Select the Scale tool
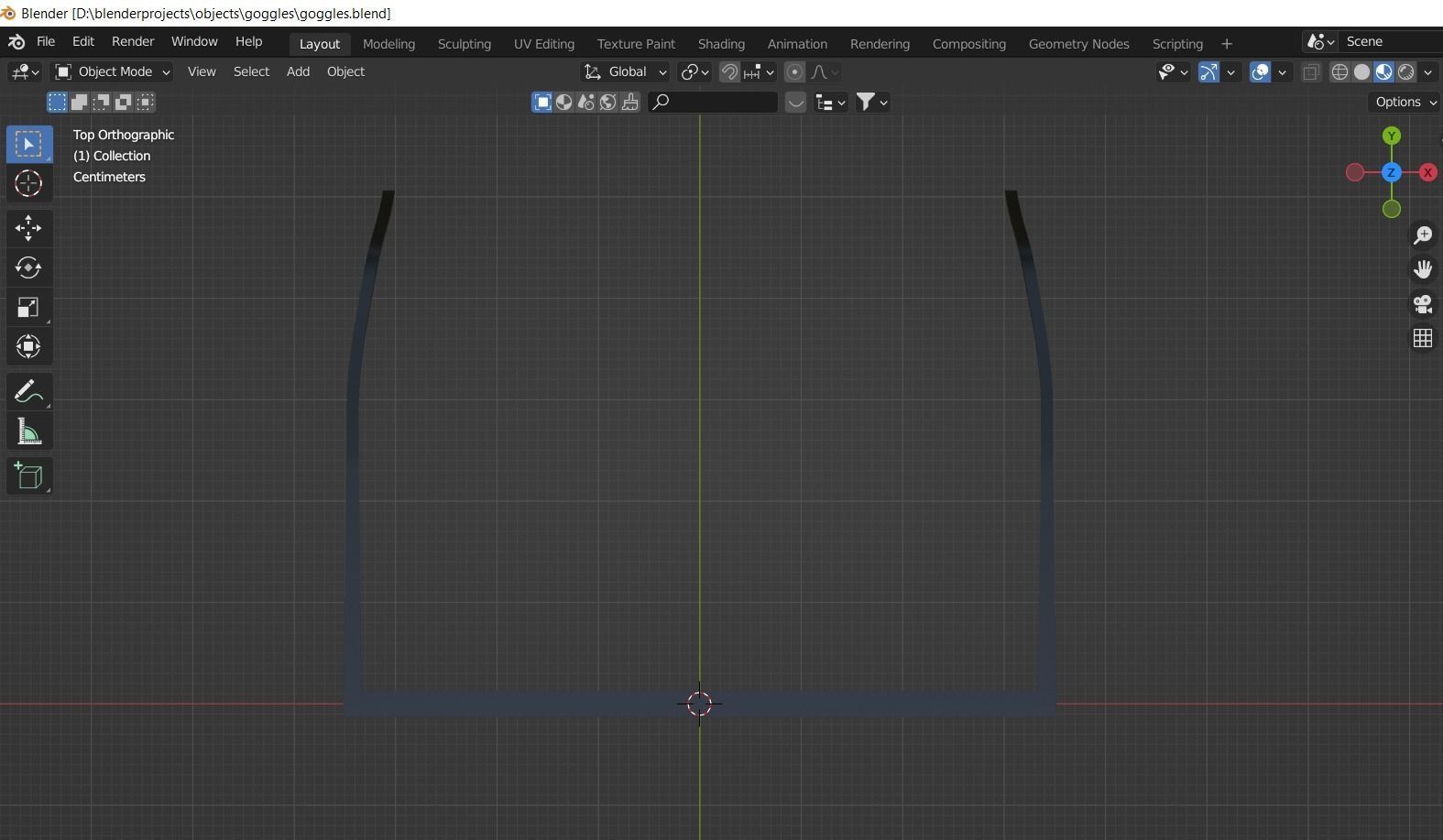Screen dimensions: 1443x840 (28, 307)
